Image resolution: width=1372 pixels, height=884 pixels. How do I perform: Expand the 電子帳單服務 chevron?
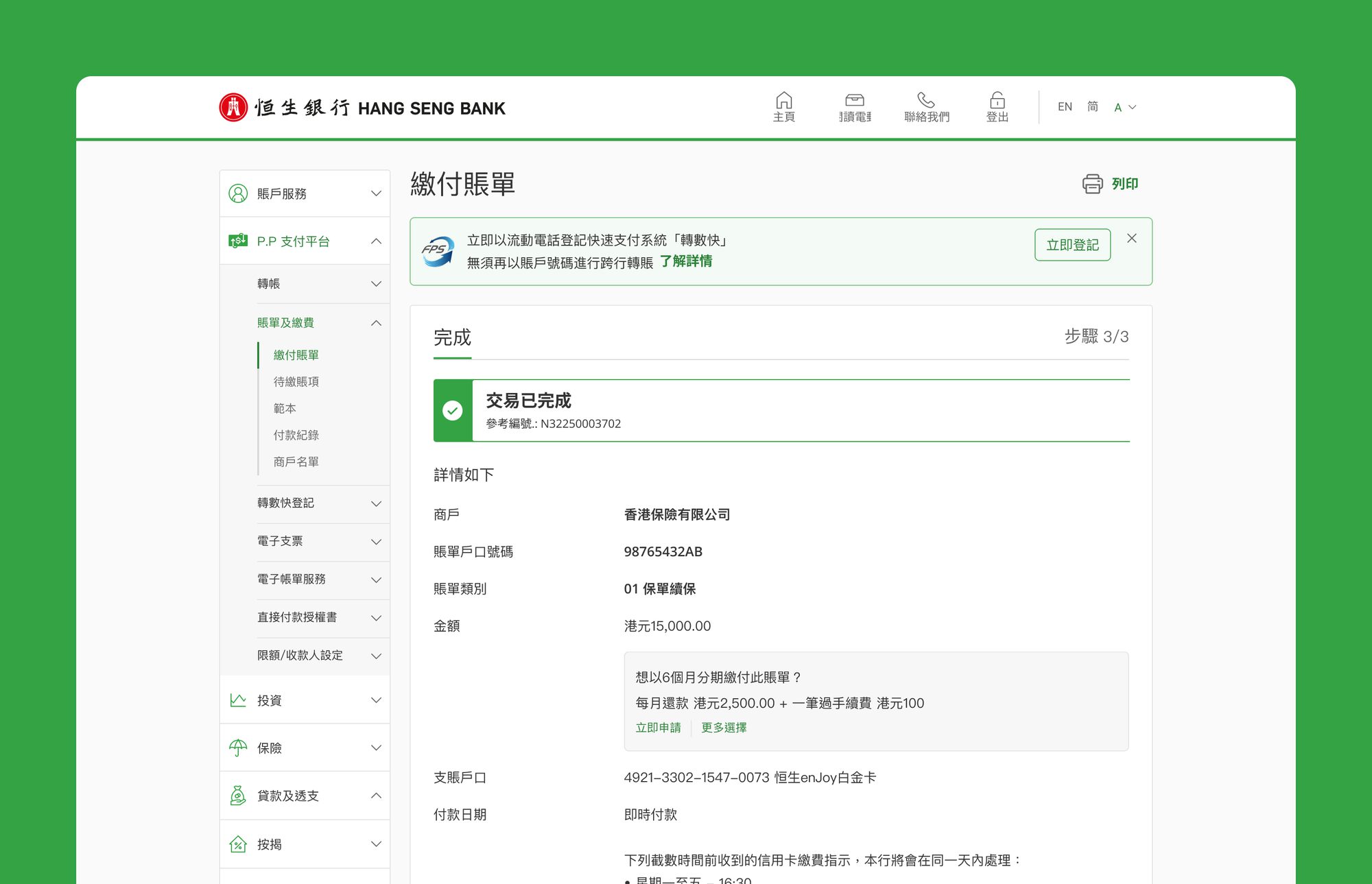click(x=376, y=580)
